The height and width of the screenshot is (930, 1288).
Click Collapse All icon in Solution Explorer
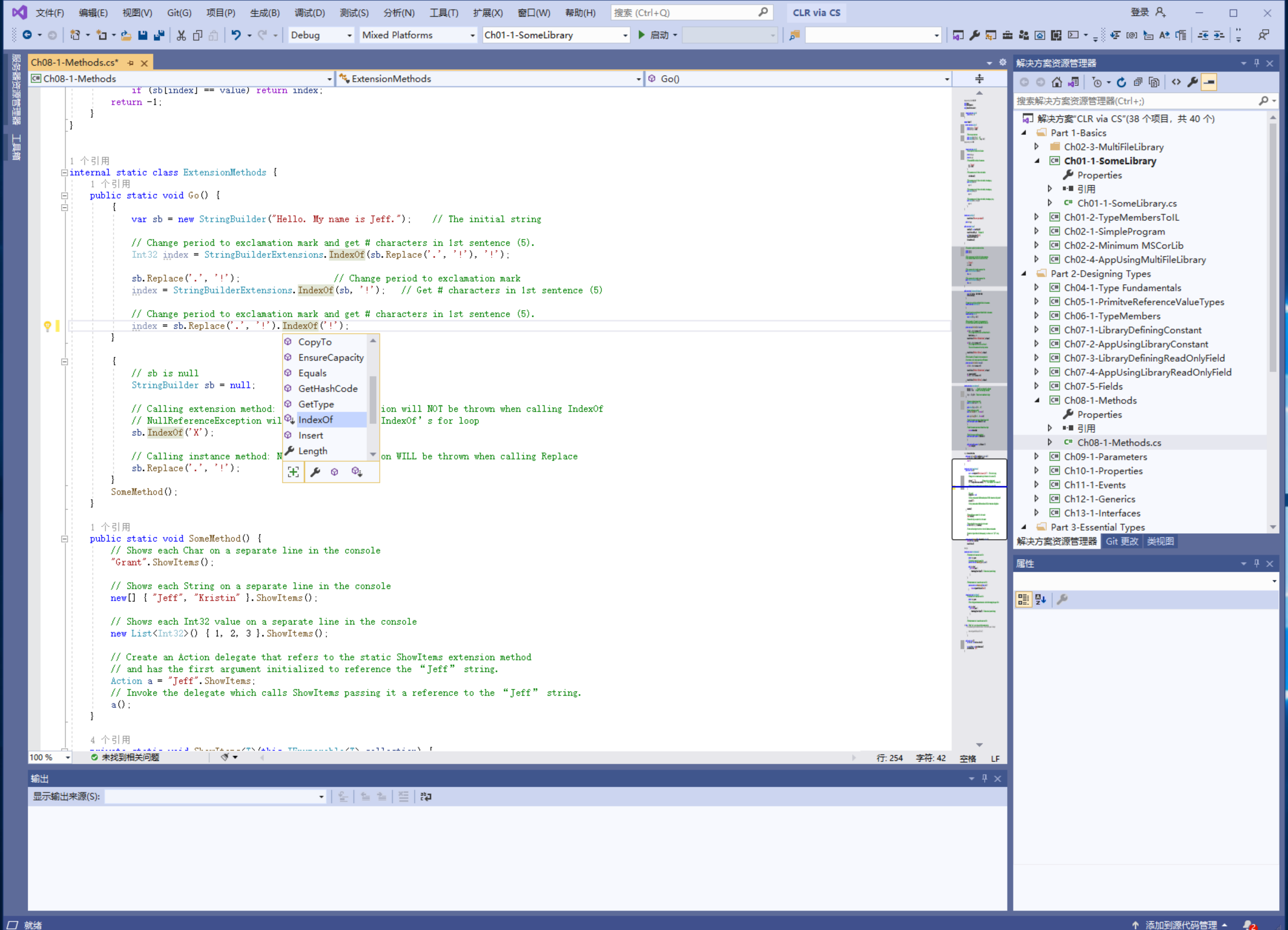tap(1138, 83)
